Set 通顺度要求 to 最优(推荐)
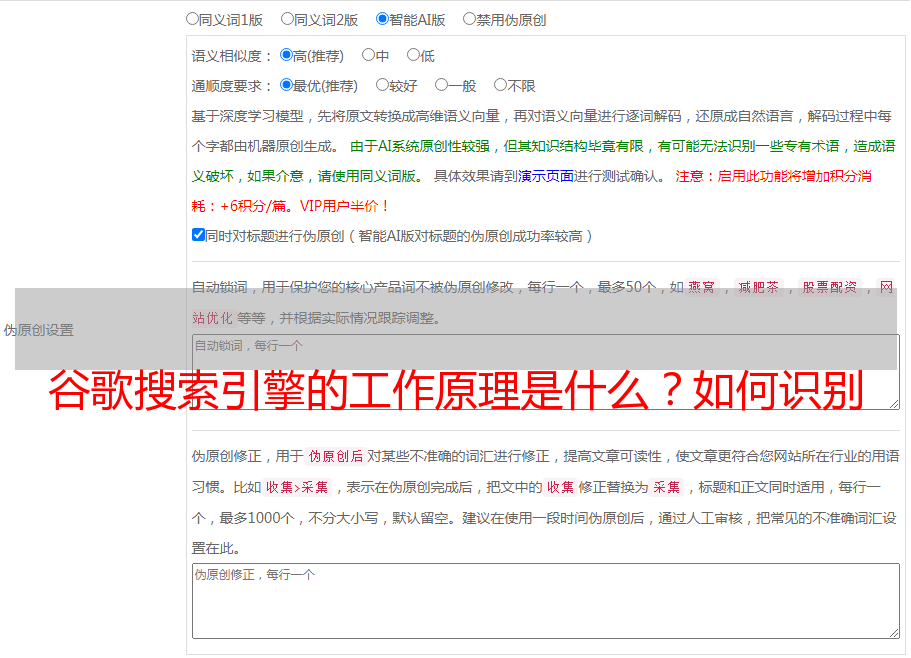Viewport: 911px width, 658px height. point(286,85)
